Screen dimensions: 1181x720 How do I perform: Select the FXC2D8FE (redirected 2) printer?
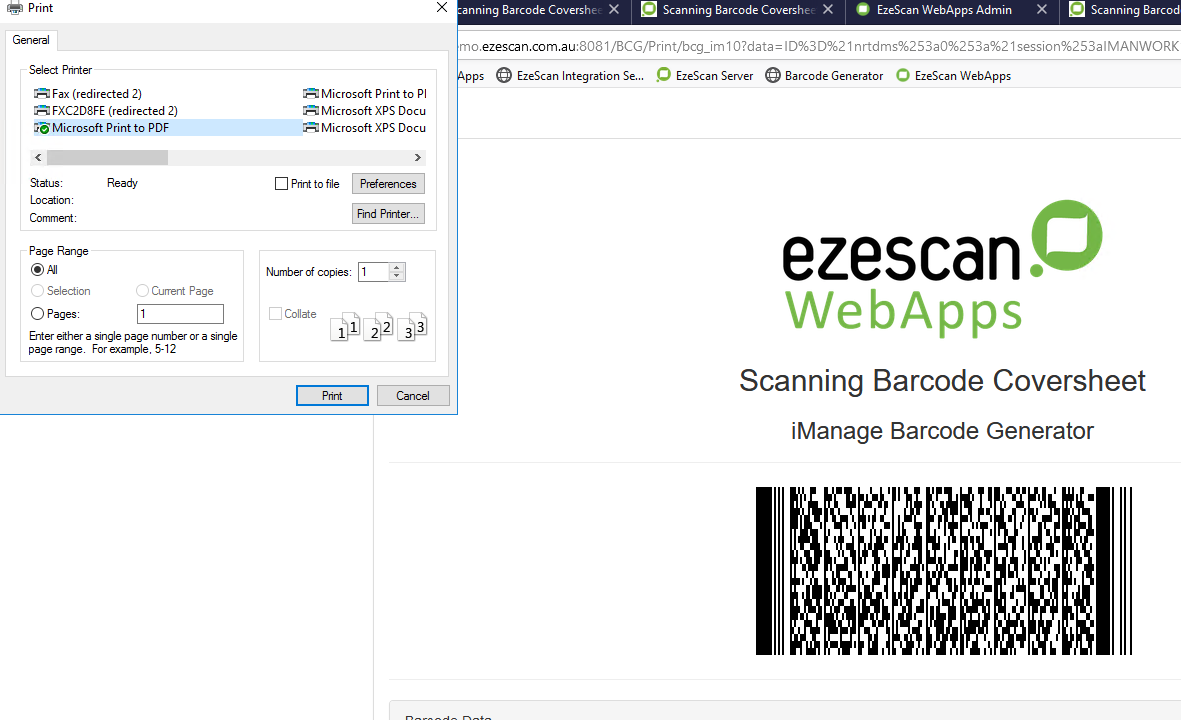(114, 111)
